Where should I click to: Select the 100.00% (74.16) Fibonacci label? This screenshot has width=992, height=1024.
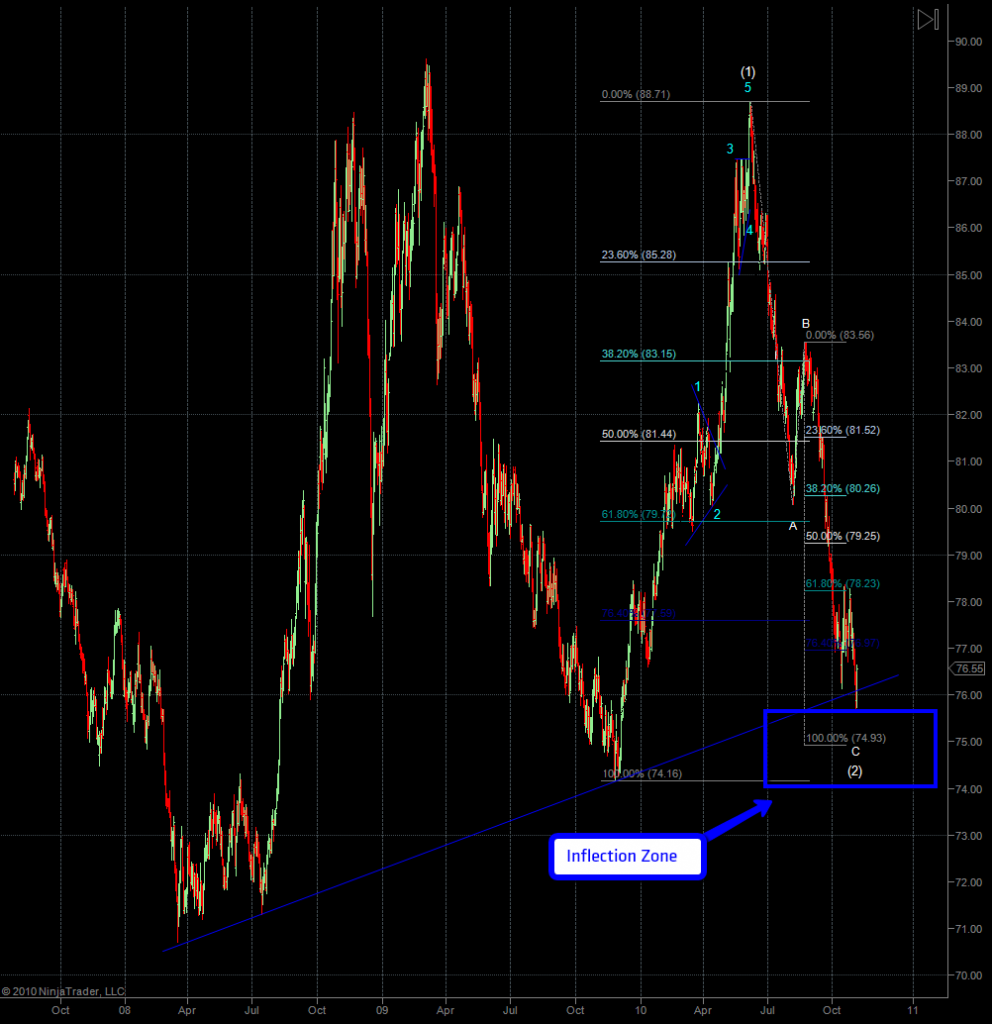(x=641, y=774)
